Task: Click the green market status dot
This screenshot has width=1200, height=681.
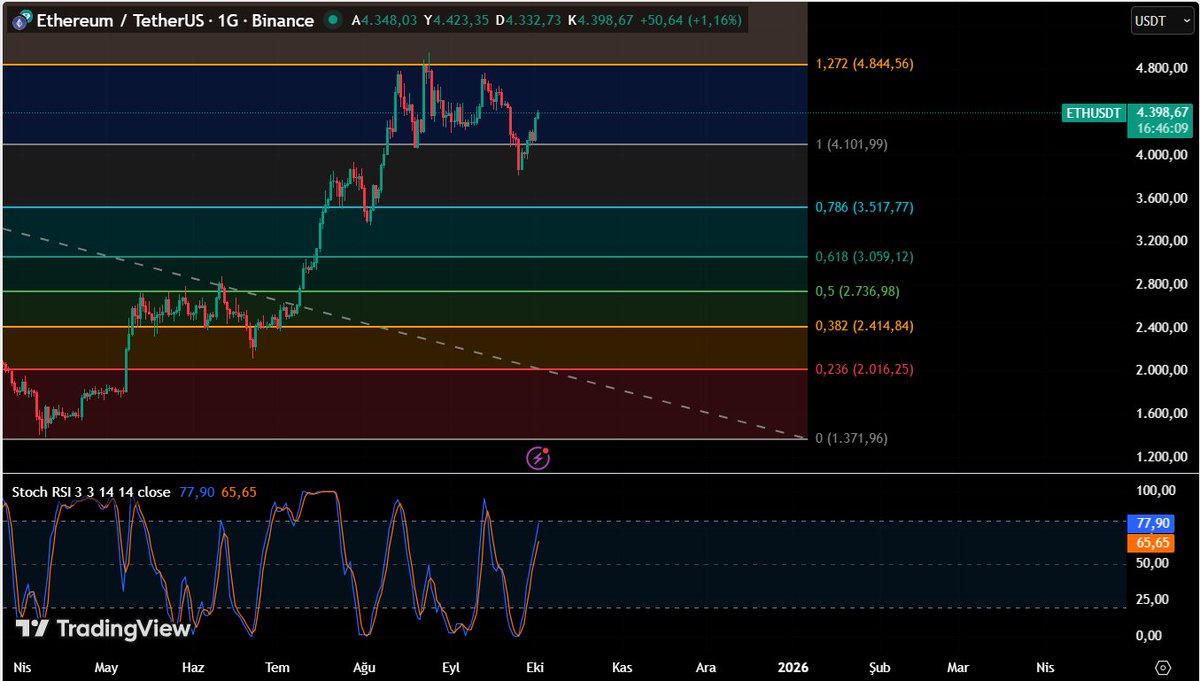Action: click(x=331, y=21)
